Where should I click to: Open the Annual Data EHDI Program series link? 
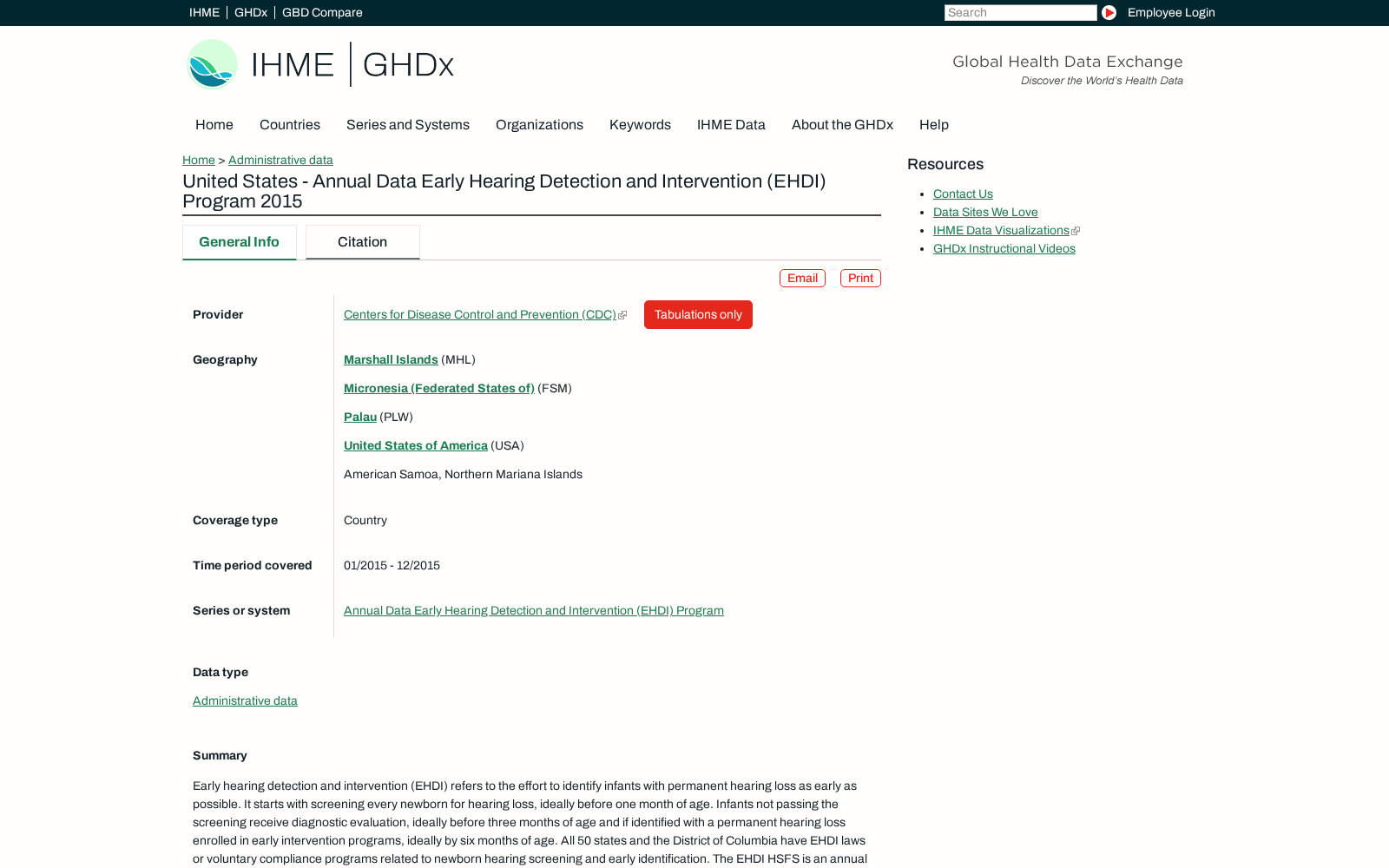tap(534, 611)
